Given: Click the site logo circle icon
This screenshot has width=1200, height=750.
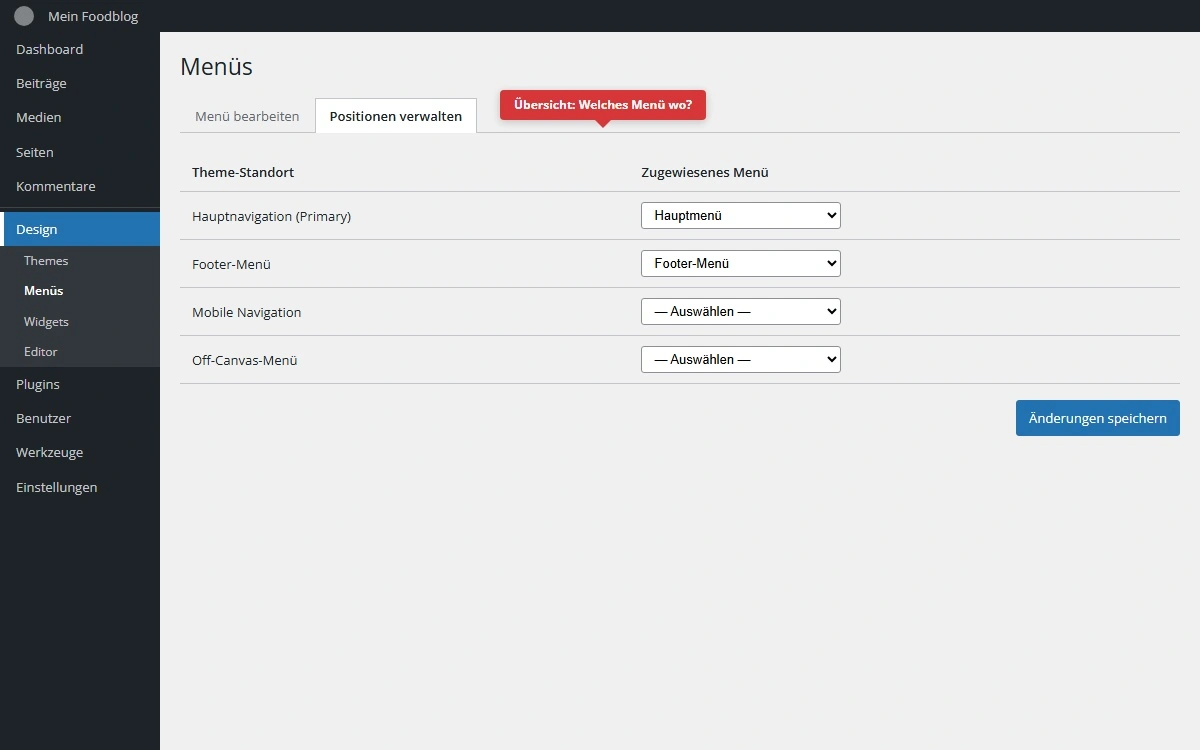Looking at the screenshot, I should [x=24, y=16].
